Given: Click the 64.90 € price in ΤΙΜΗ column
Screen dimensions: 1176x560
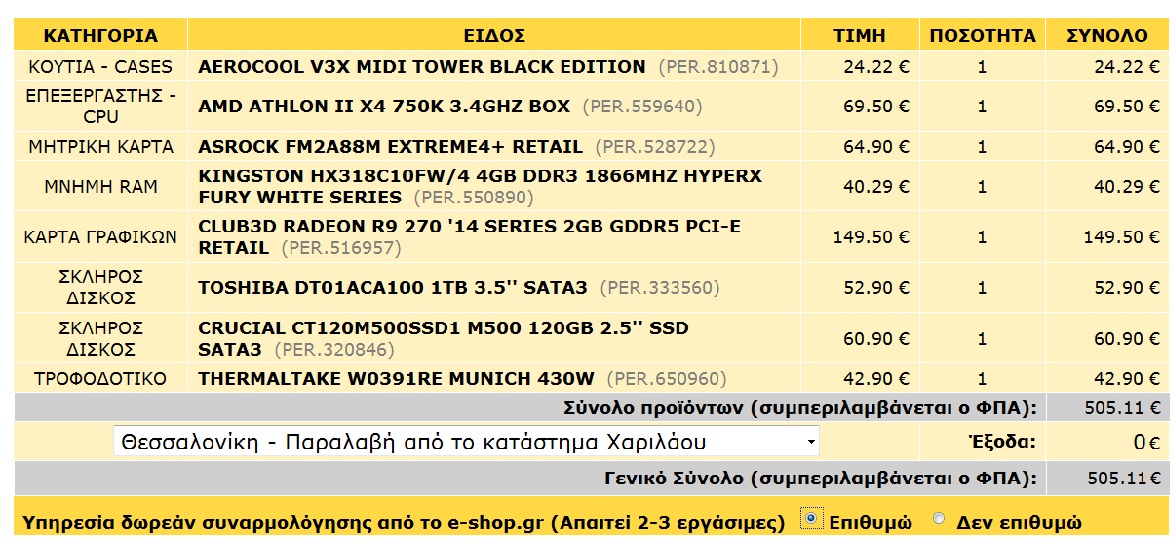Looking at the screenshot, I should [876, 146].
